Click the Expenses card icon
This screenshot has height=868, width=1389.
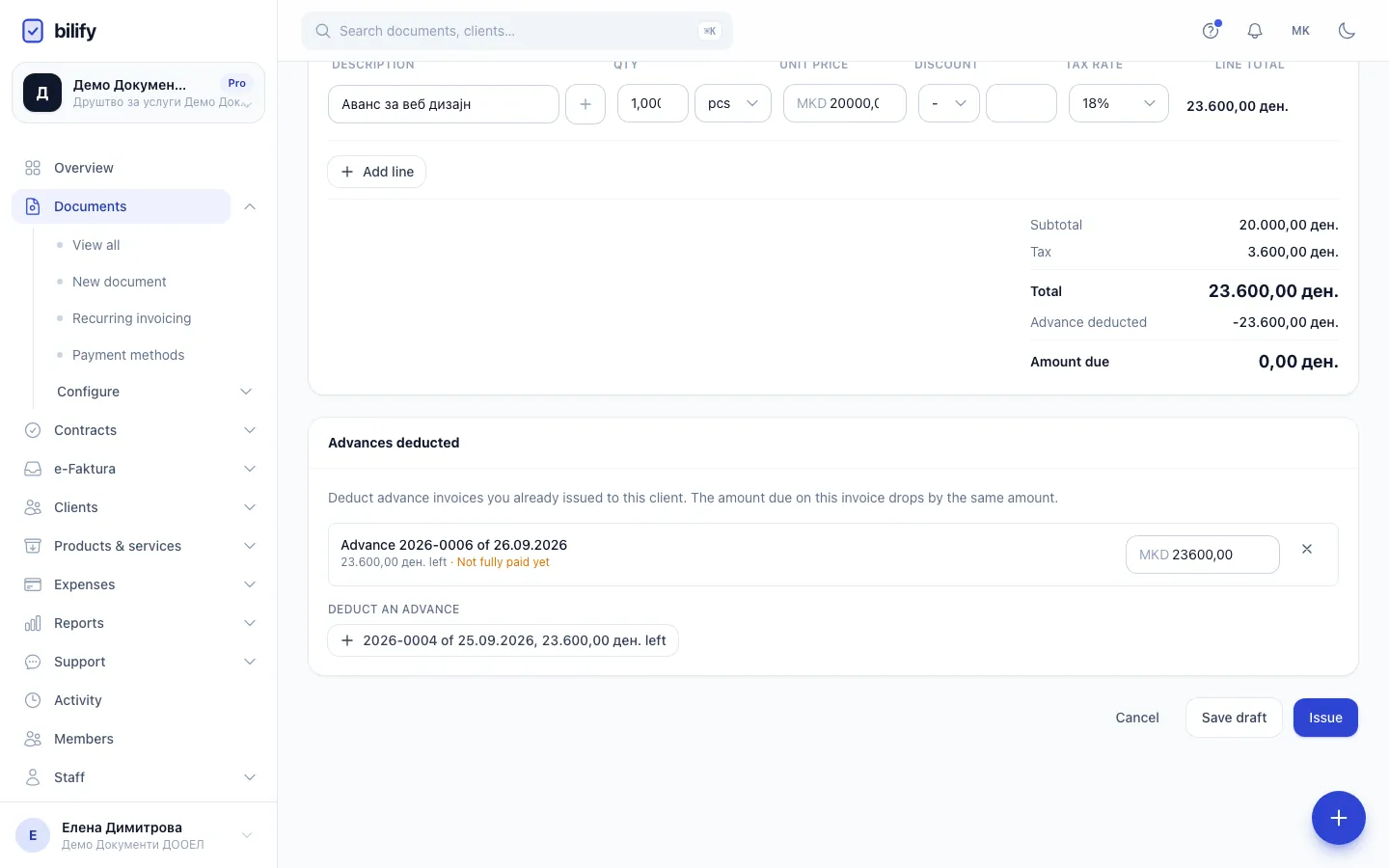coord(33,584)
